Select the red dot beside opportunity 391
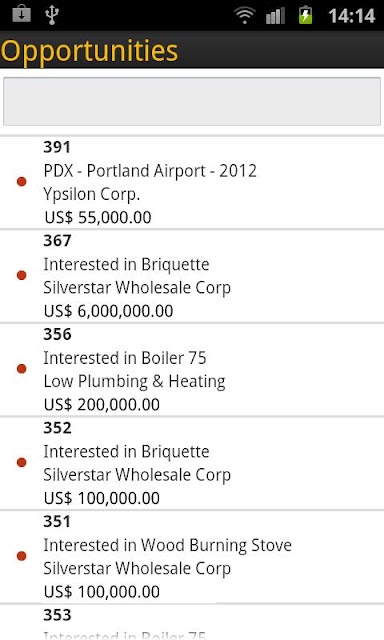This screenshot has width=384, height=640. [x=22, y=181]
